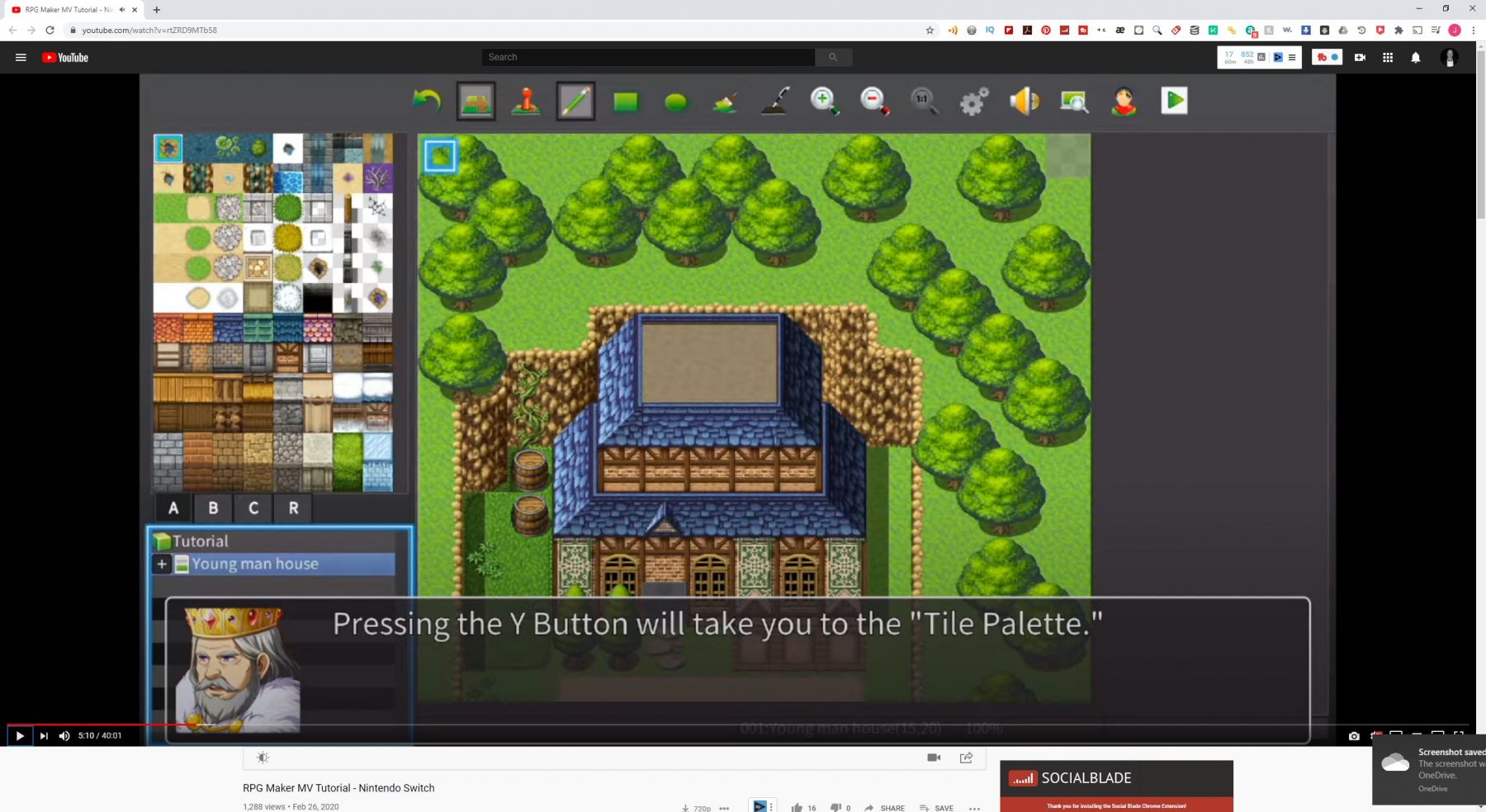Click the Zoom In magnifier icon

pos(825,101)
